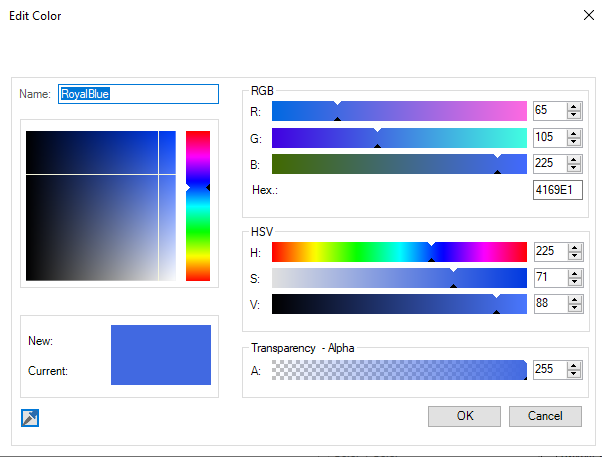
Task: Increase the Alpha value with up arrow
Action: click(x=573, y=366)
